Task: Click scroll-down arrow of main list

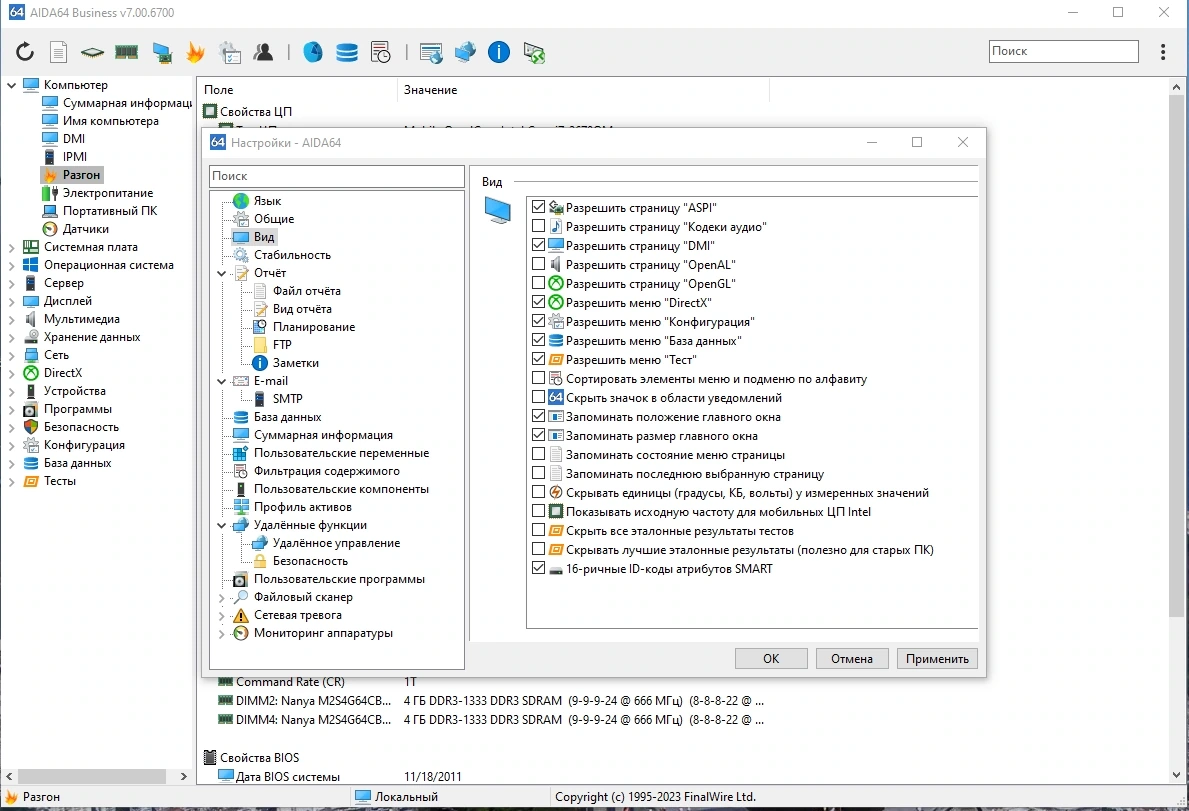Action: (1176, 775)
